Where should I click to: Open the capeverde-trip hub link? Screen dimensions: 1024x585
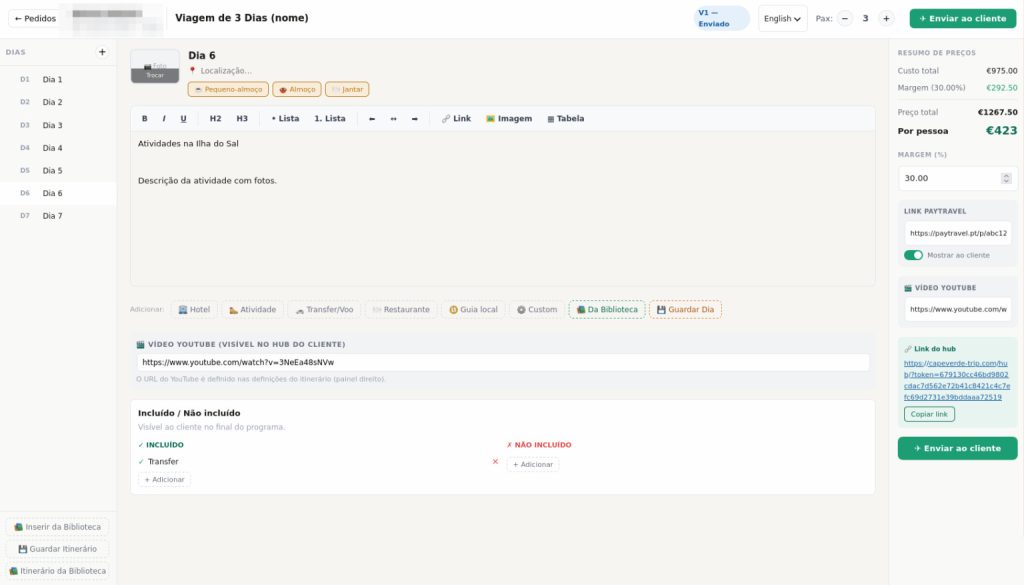click(x=957, y=380)
